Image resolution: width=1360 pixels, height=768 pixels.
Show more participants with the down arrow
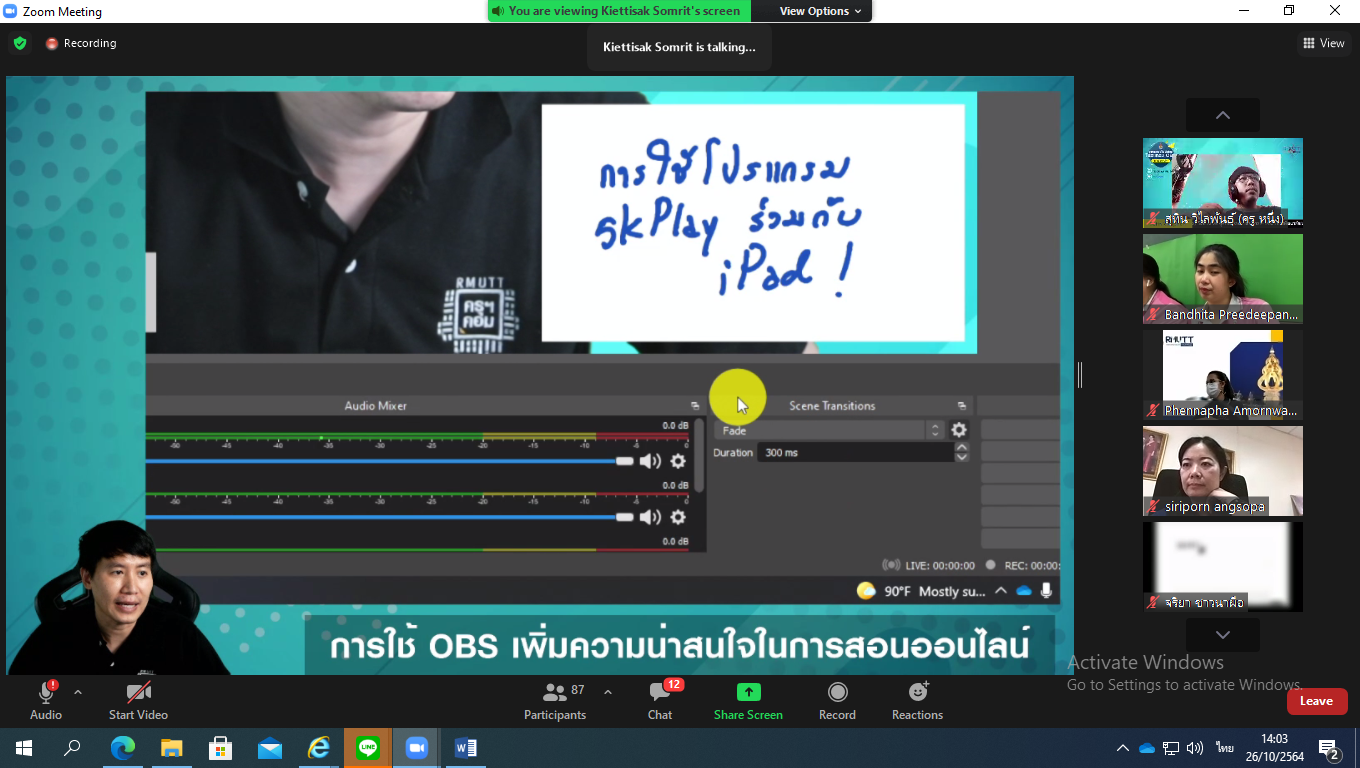[1223, 635]
